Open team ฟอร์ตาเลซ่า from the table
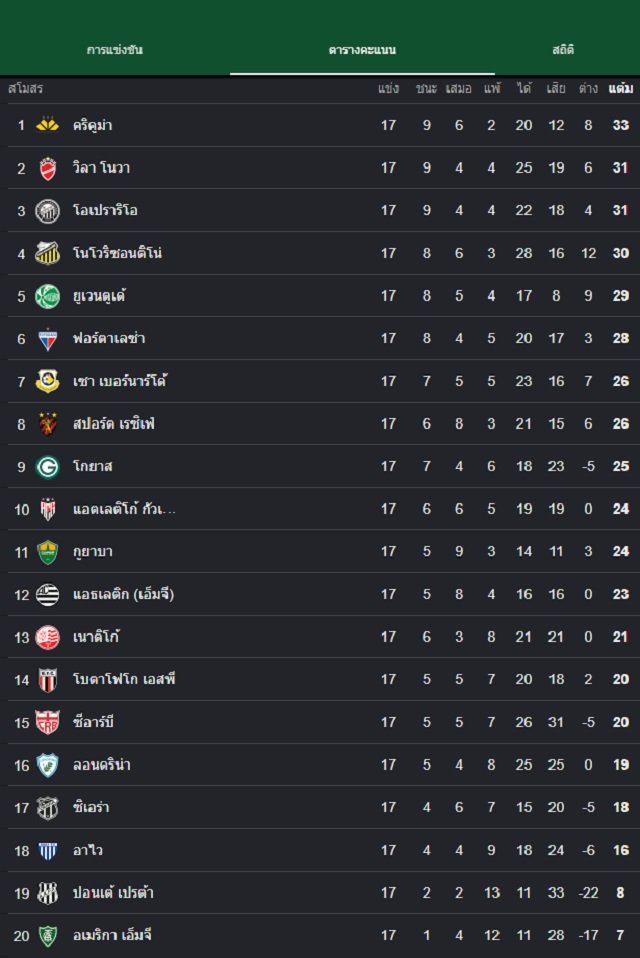 pos(109,338)
